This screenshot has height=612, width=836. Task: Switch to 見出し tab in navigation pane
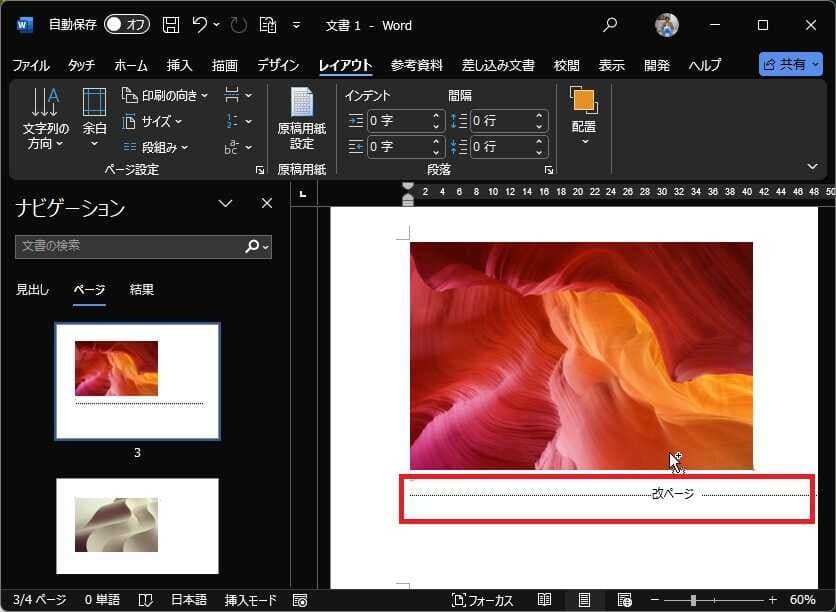pyautogui.click(x=32, y=290)
